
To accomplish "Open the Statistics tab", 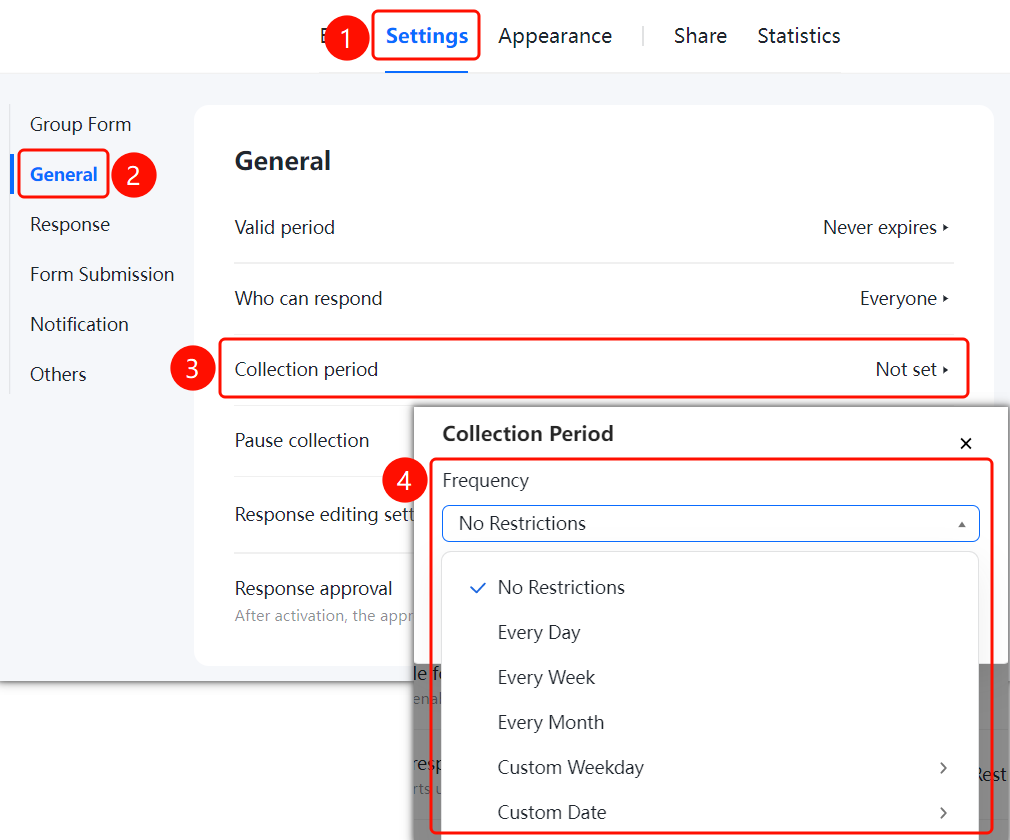I will (x=799, y=36).
